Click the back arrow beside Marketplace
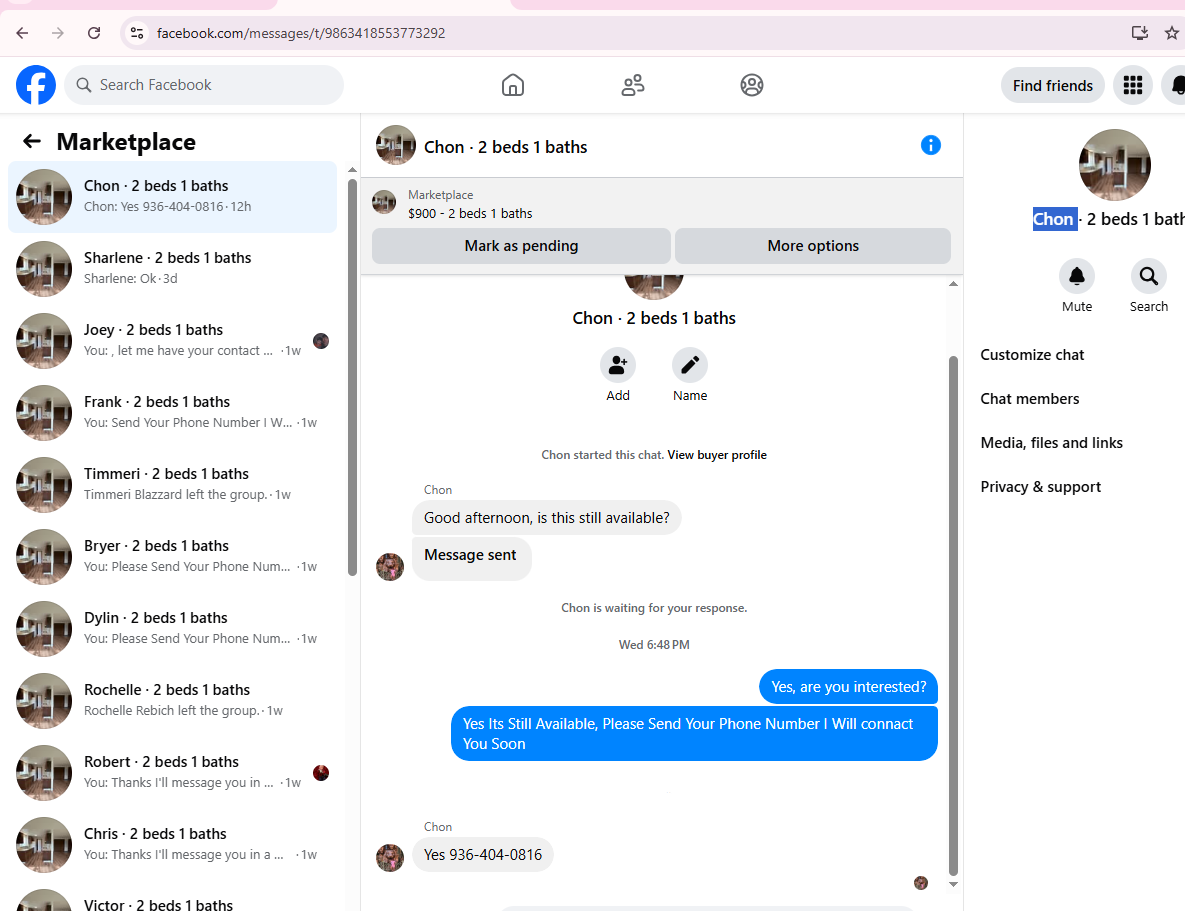Image resolution: width=1185 pixels, height=911 pixels. [32, 141]
